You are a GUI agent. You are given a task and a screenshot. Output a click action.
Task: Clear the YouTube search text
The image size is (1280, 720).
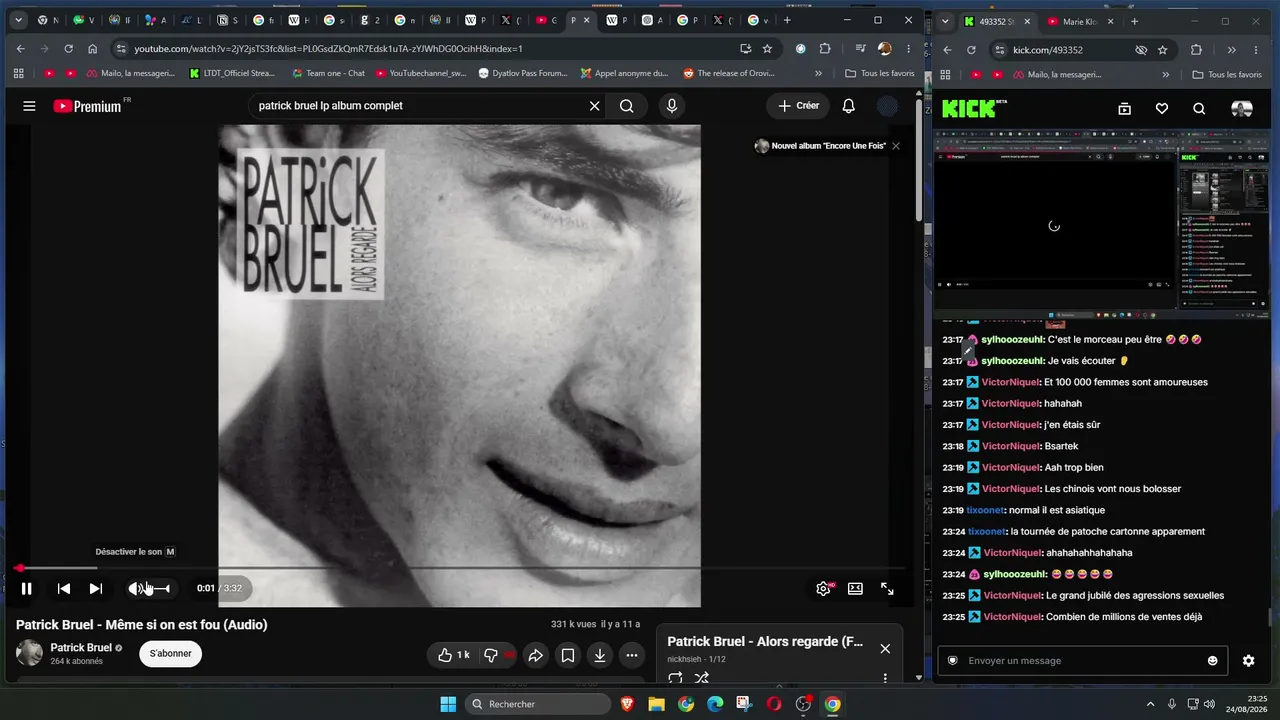(x=594, y=106)
